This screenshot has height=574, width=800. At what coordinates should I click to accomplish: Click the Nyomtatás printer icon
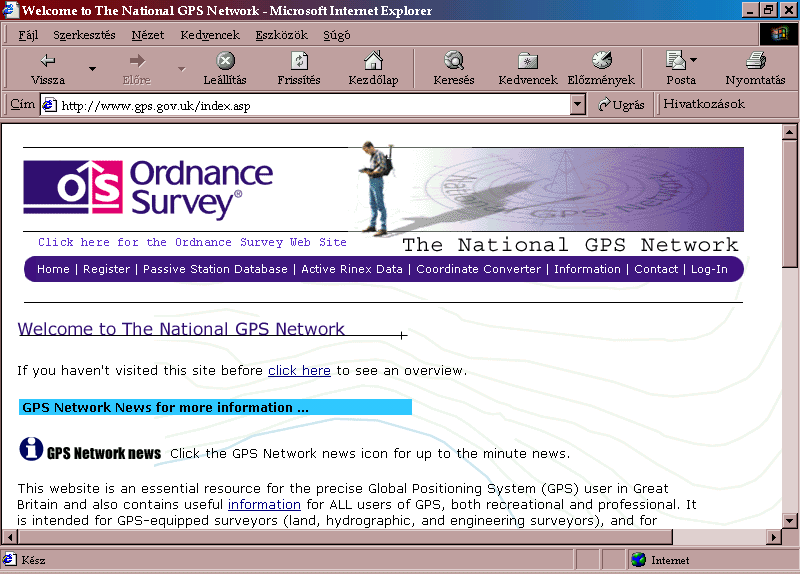[x=755, y=61]
